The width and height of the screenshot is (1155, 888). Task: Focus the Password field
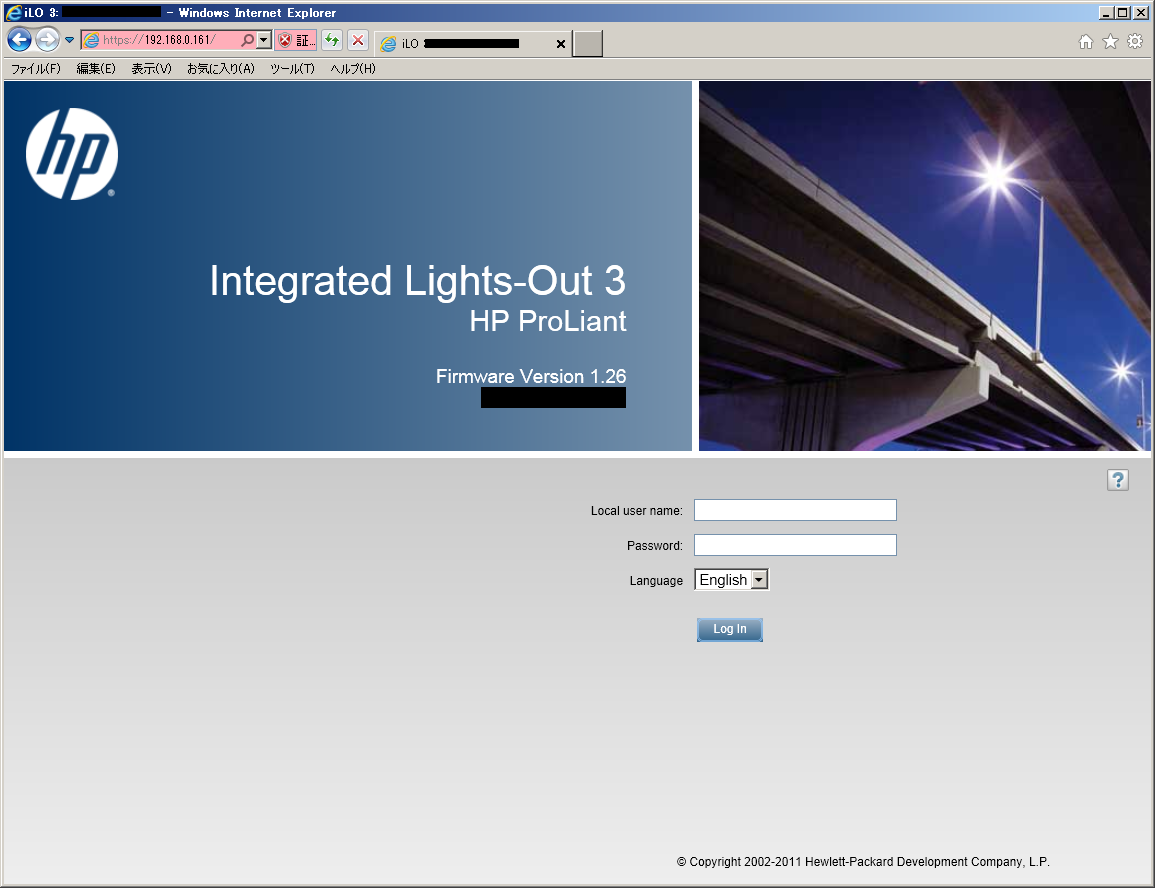795,545
